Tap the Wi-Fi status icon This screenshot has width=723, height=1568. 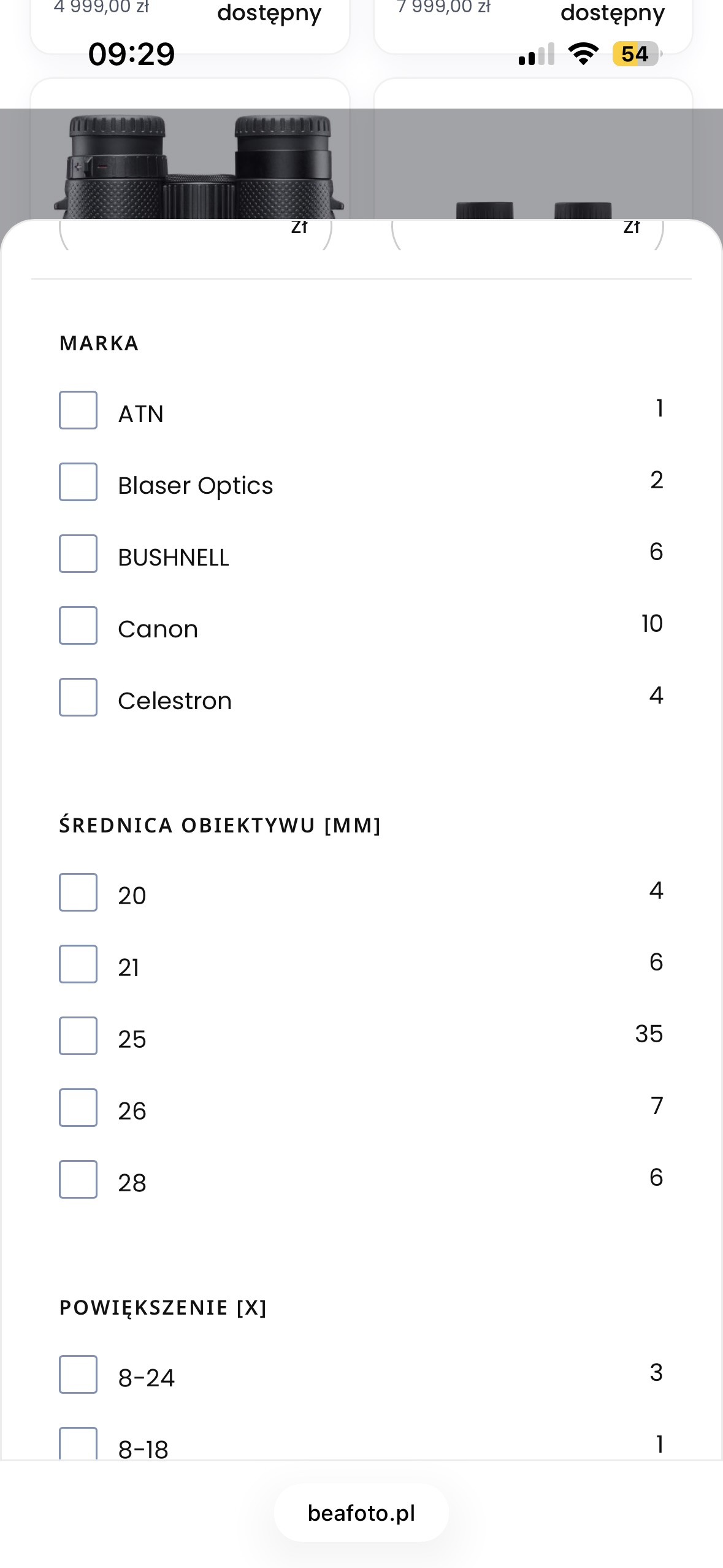pyautogui.click(x=583, y=54)
